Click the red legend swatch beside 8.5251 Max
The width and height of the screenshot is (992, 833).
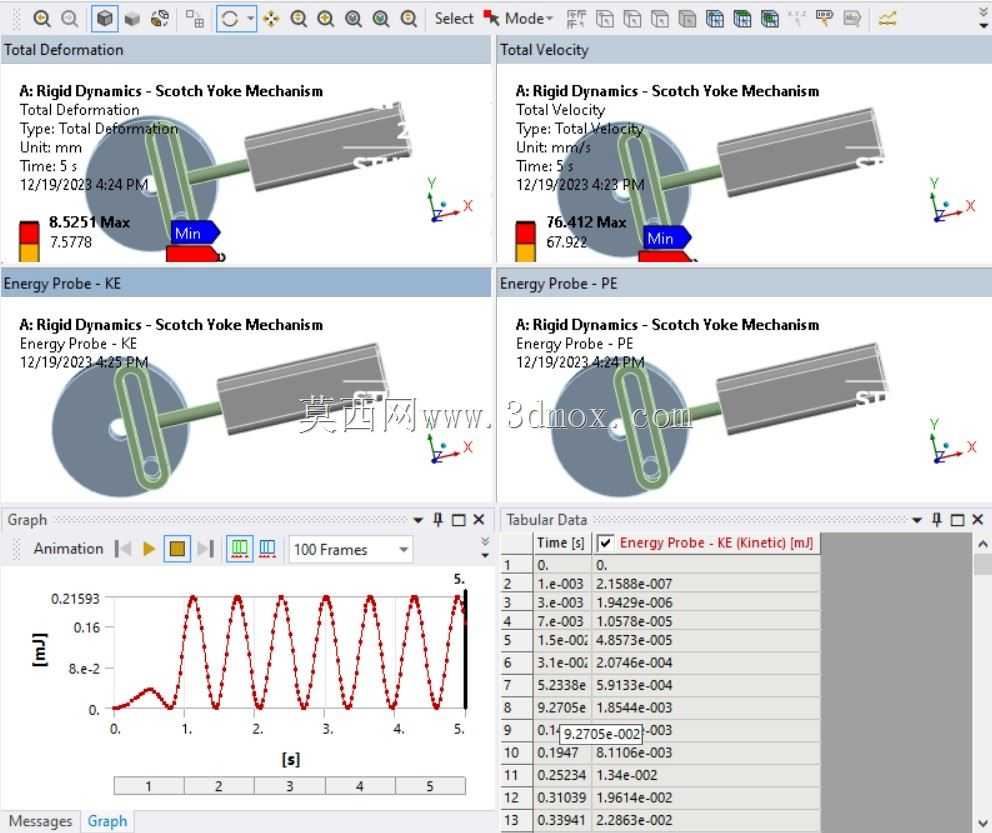(29, 232)
